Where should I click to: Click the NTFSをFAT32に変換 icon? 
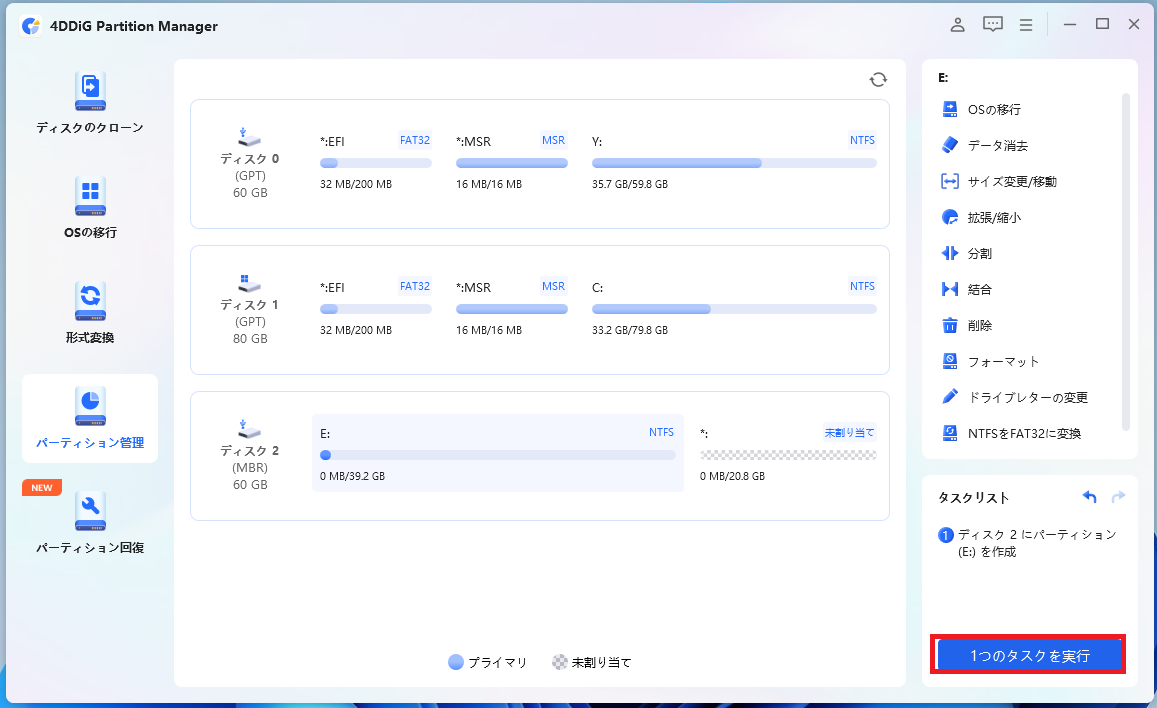[x=950, y=433]
